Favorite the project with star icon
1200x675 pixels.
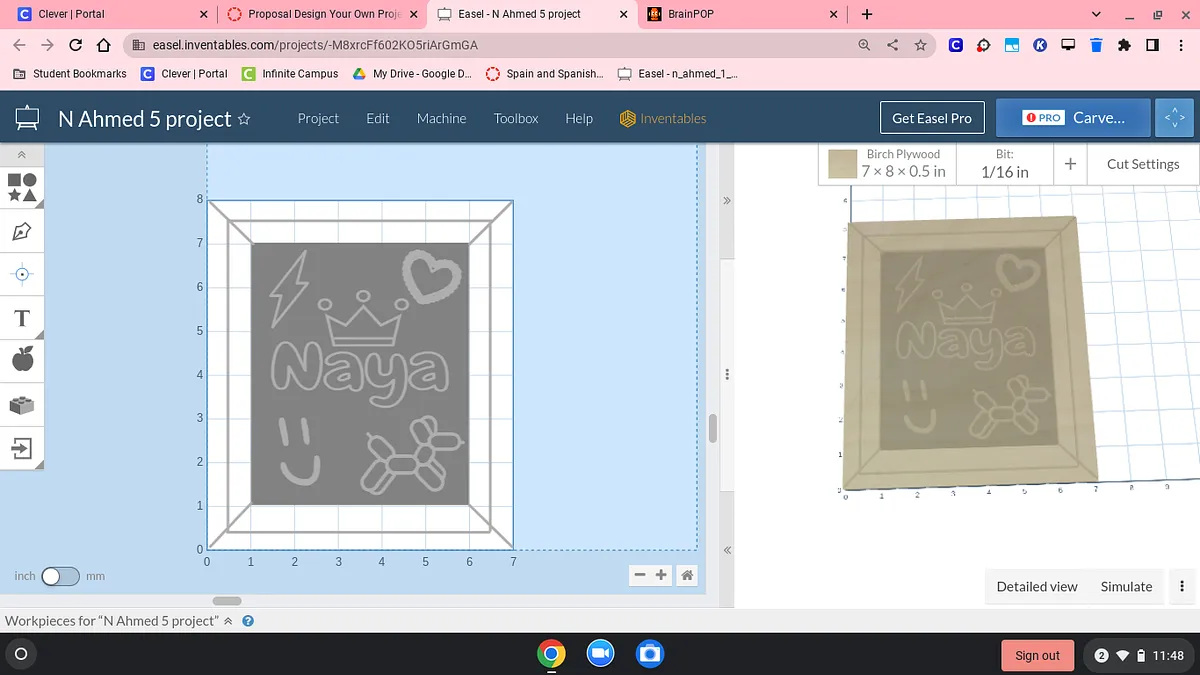[243, 119]
